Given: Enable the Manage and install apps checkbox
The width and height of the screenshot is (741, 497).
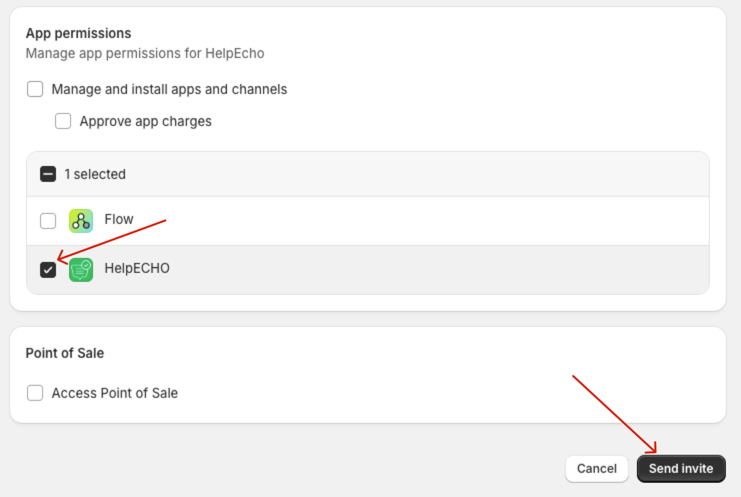Looking at the screenshot, I should (35, 89).
